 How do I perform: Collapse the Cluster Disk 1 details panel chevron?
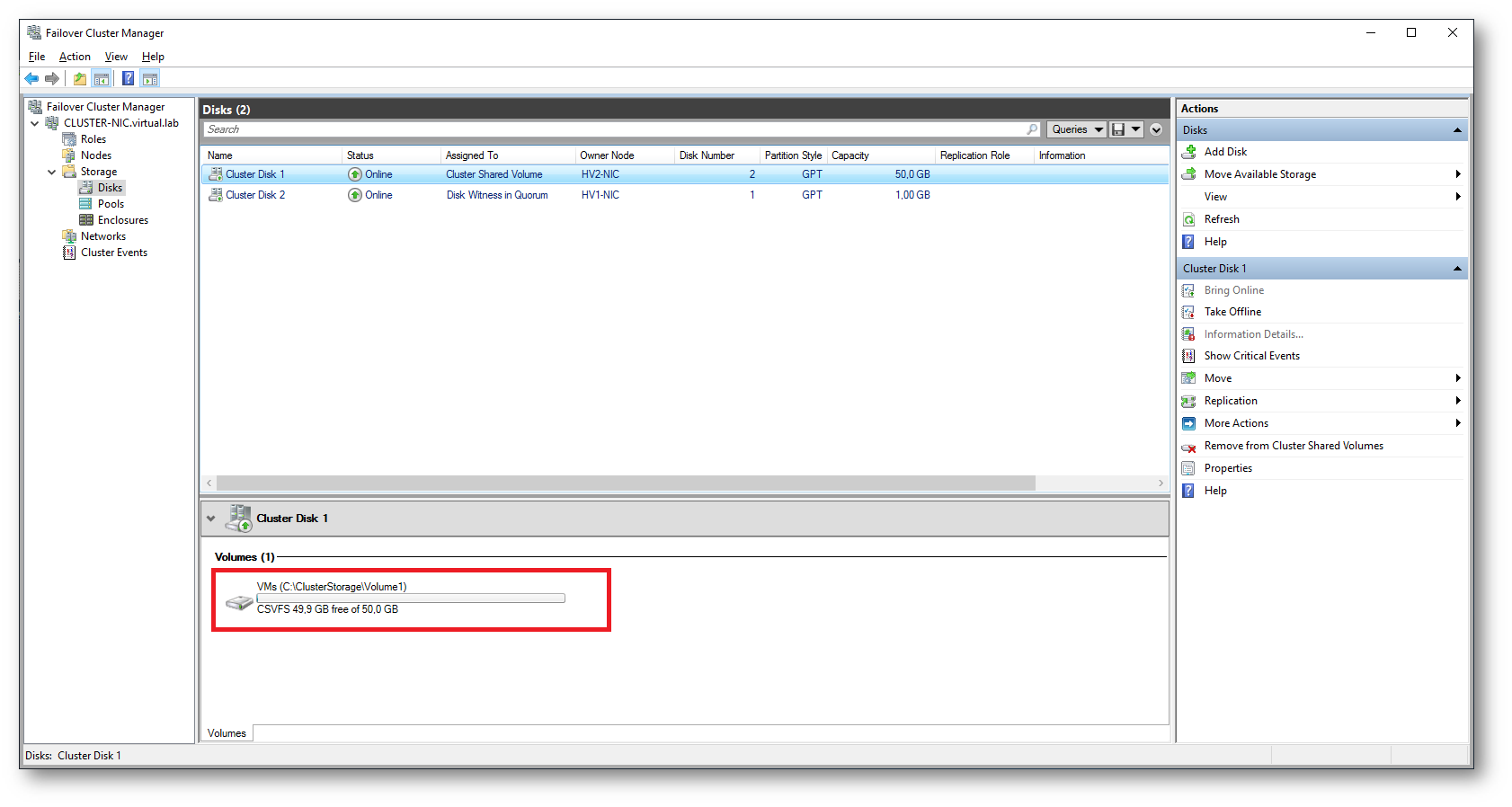click(x=211, y=519)
